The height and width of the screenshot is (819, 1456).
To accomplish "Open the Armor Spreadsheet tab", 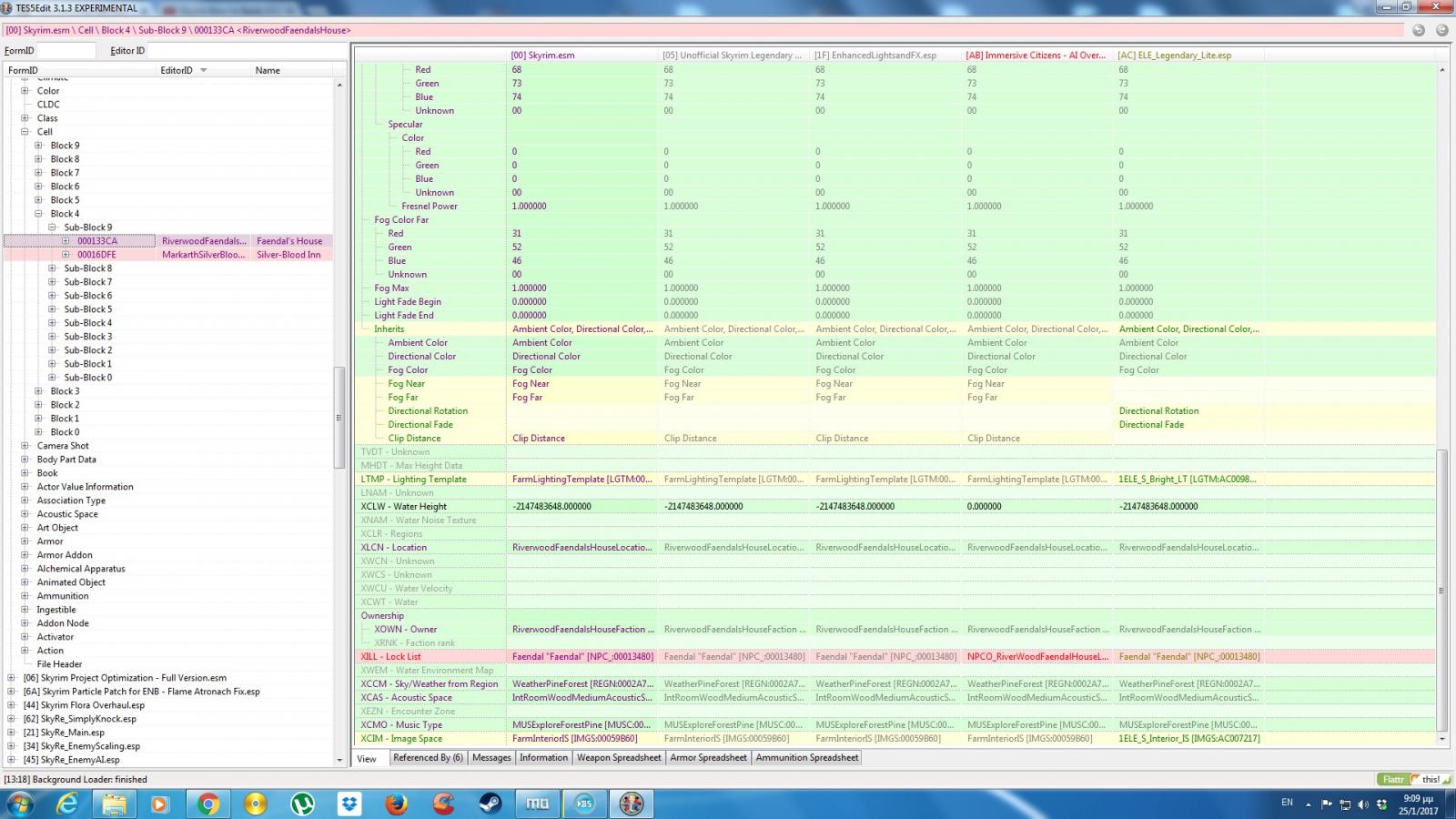I will [708, 757].
